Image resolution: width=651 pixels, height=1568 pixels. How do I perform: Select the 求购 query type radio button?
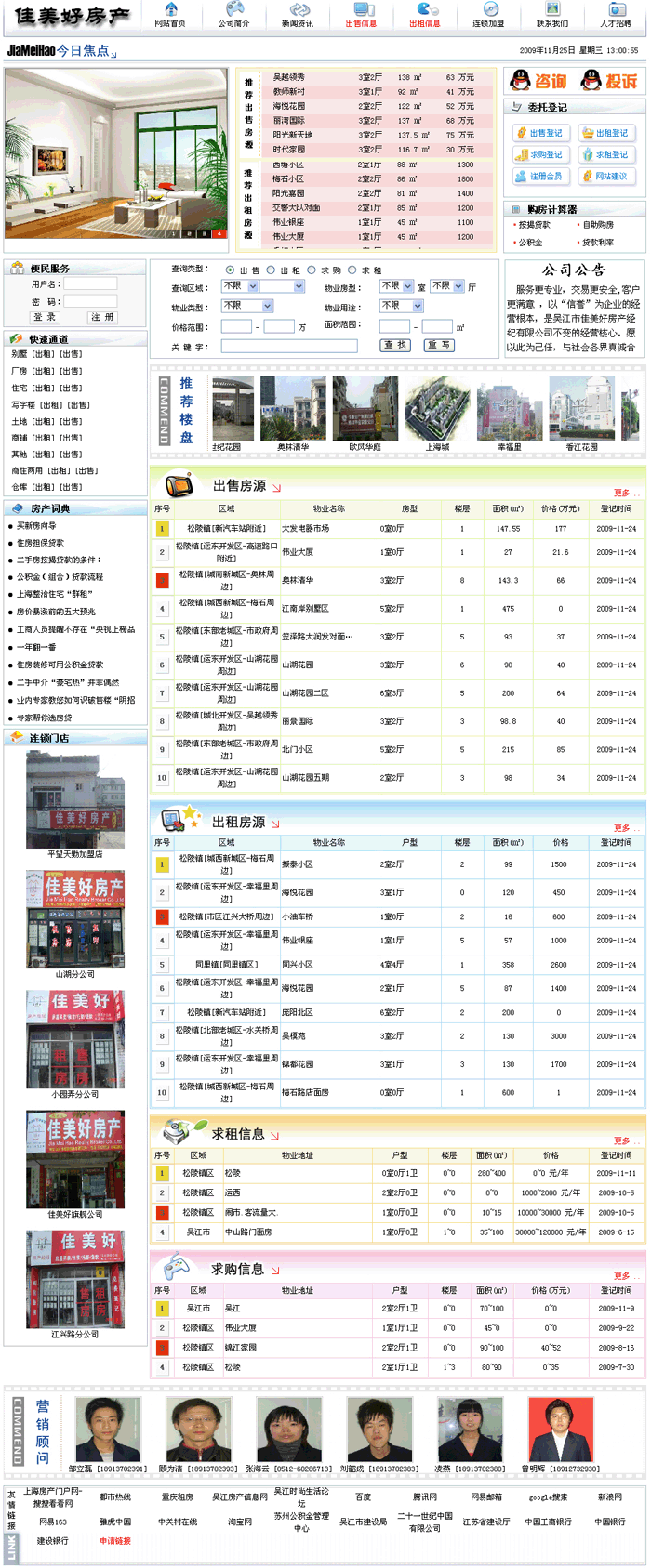click(312, 270)
